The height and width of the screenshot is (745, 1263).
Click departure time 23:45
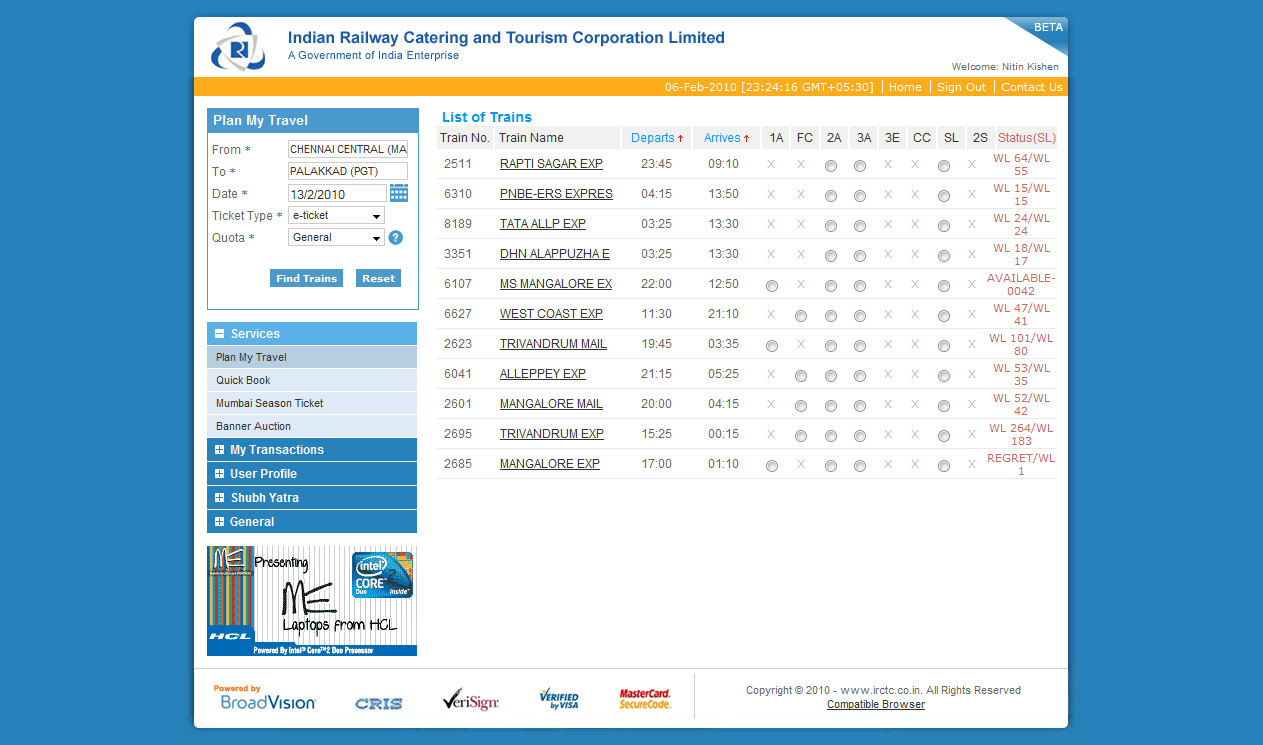click(x=656, y=164)
